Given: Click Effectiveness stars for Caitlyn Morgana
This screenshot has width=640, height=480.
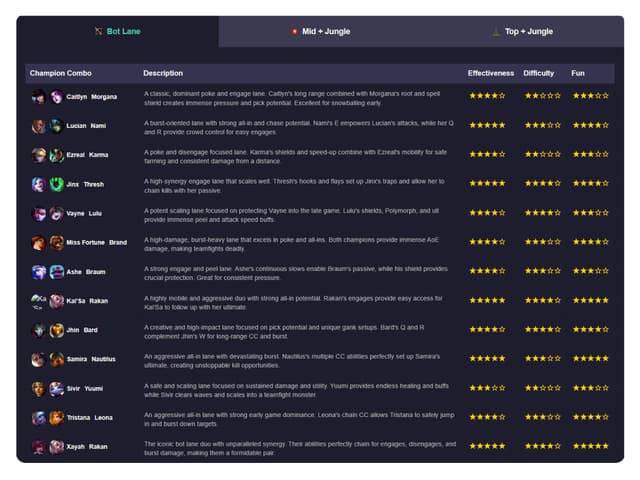Looking at the screenshot, I should click(x=487, y=96).
